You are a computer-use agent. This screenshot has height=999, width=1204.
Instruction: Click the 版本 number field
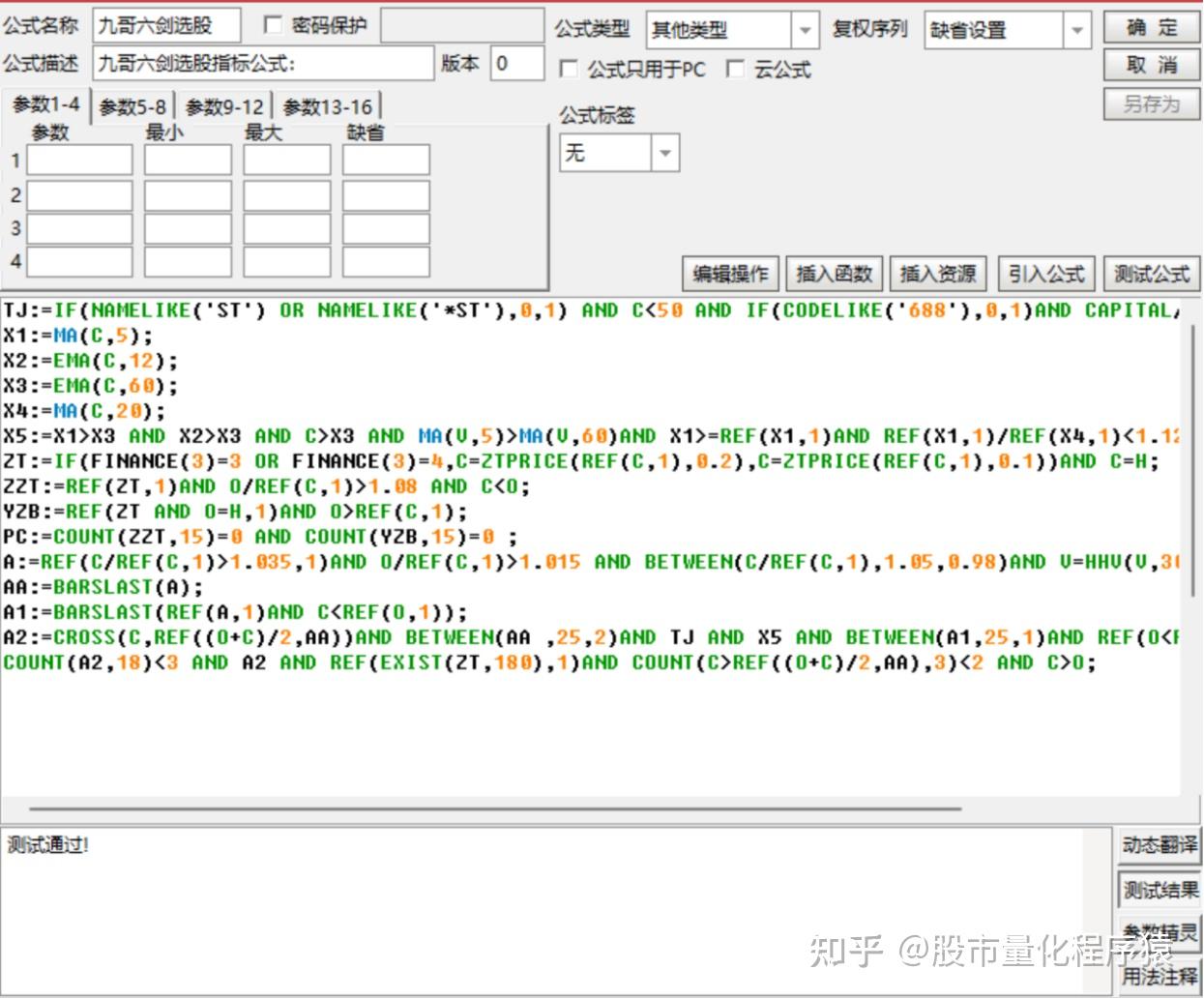tap(517, 64)
